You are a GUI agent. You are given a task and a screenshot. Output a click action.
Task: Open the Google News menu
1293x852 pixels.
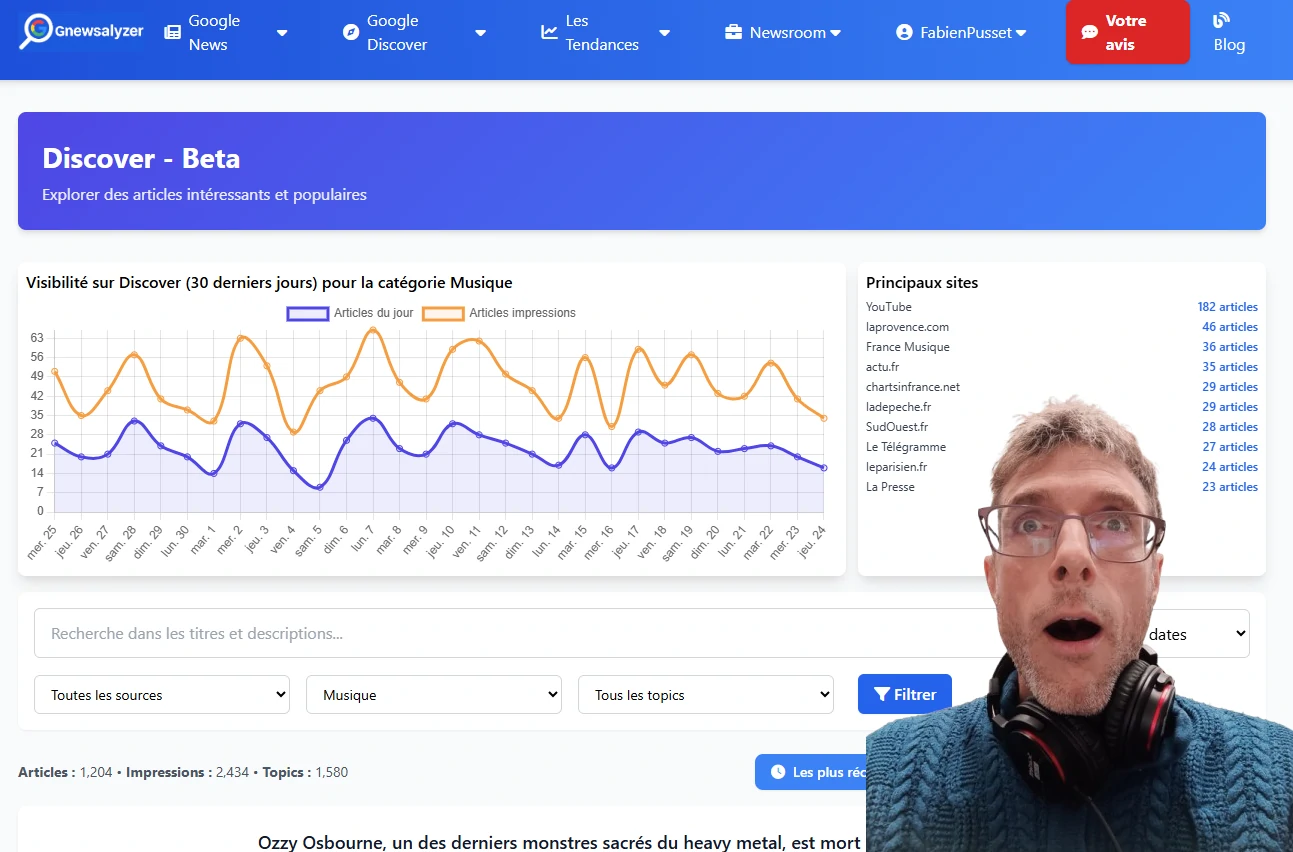[226, 32]
